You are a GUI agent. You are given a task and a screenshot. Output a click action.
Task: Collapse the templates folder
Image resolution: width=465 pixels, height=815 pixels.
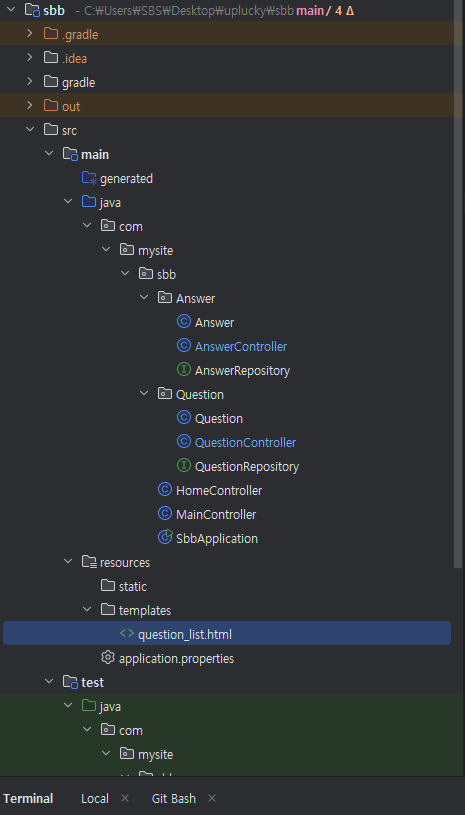click(x=87, y=609)
